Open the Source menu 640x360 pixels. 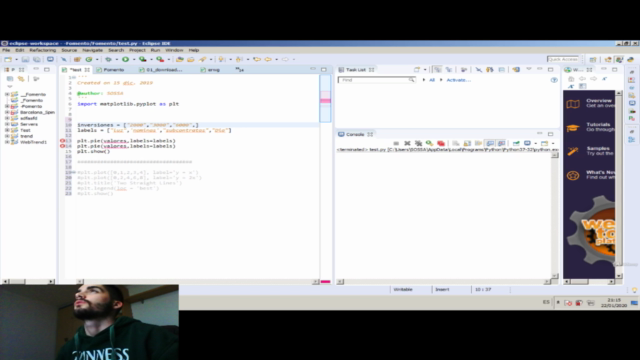[69, 50]
